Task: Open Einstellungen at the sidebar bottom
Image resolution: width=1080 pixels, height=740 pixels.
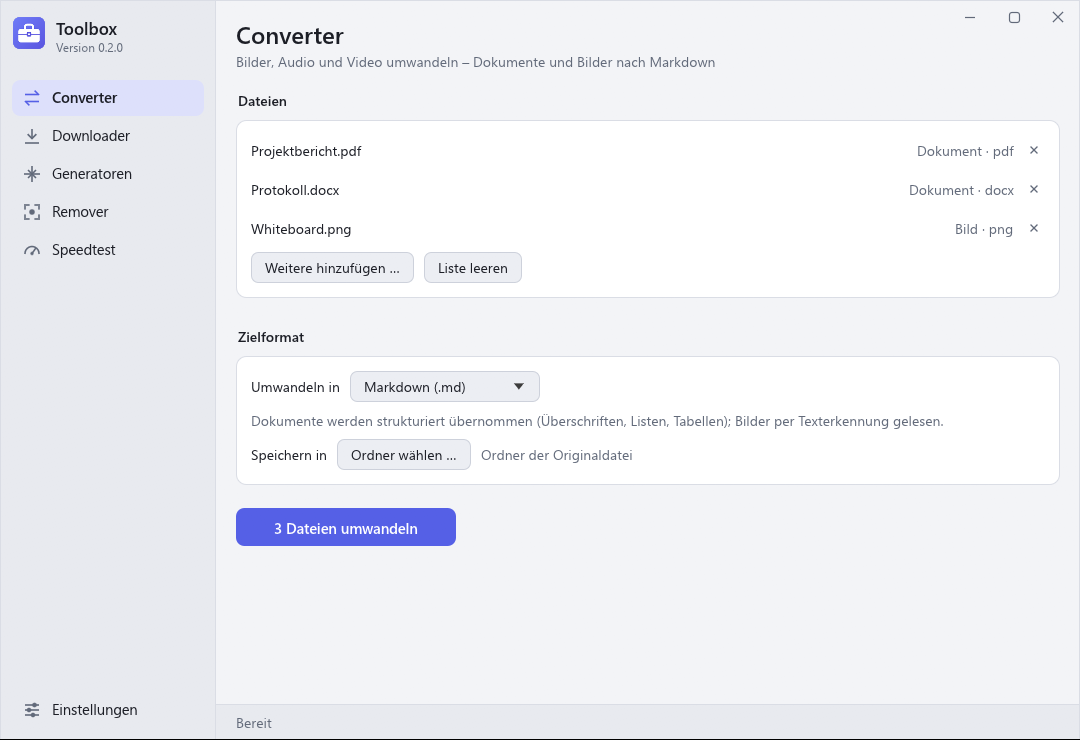Action: pos(108,710)
